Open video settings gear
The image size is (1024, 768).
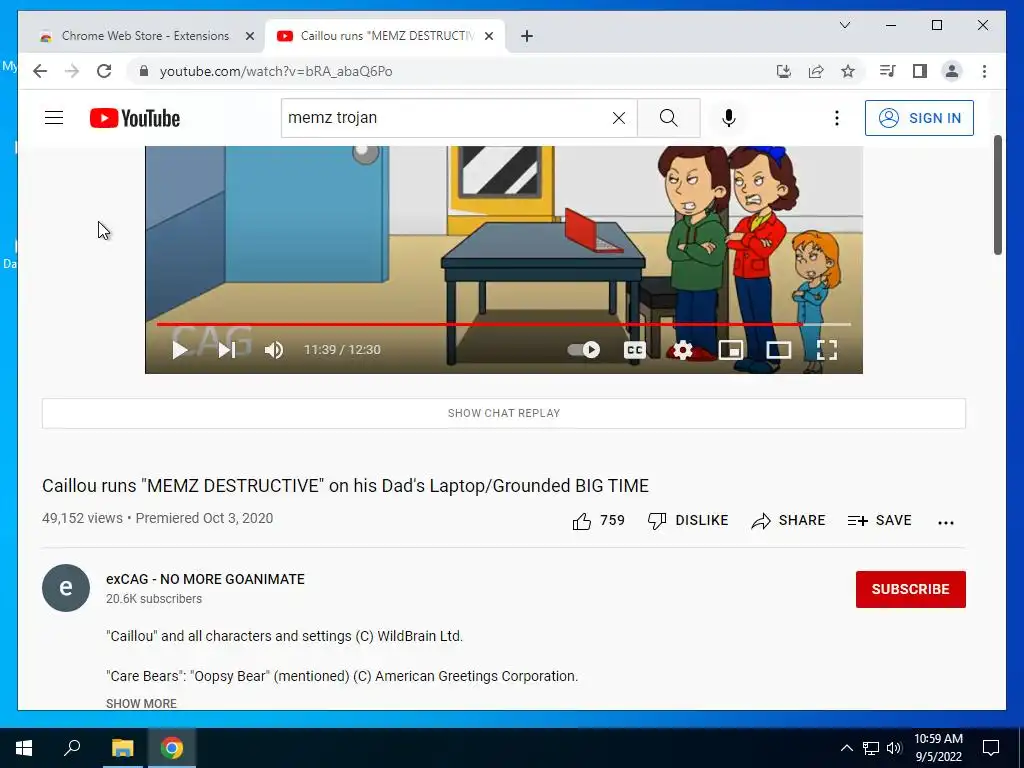[682, 350]
